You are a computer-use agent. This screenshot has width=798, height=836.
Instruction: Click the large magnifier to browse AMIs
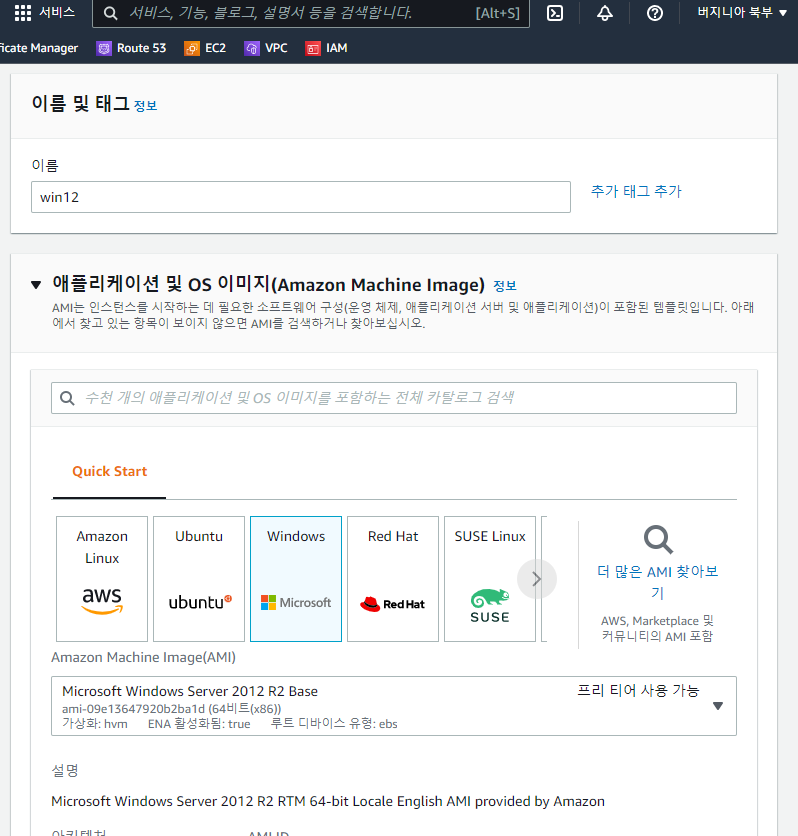(x=658, y=540)
